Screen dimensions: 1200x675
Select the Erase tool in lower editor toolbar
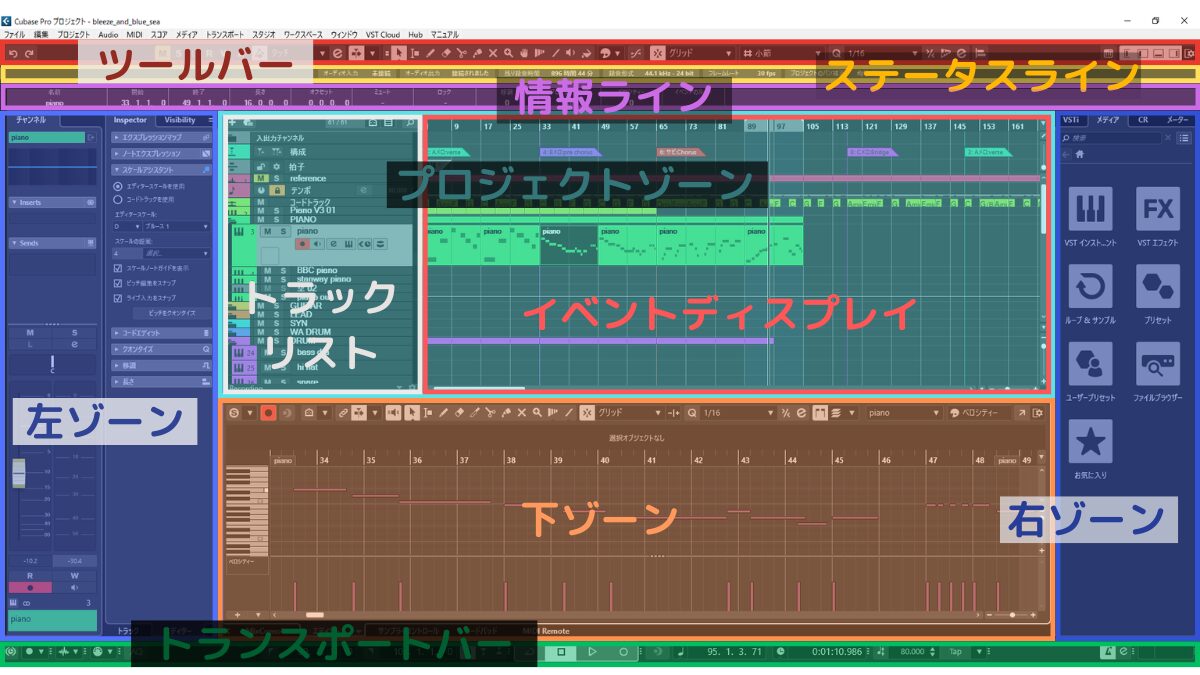pyautogui.click(x=459, y=412)
